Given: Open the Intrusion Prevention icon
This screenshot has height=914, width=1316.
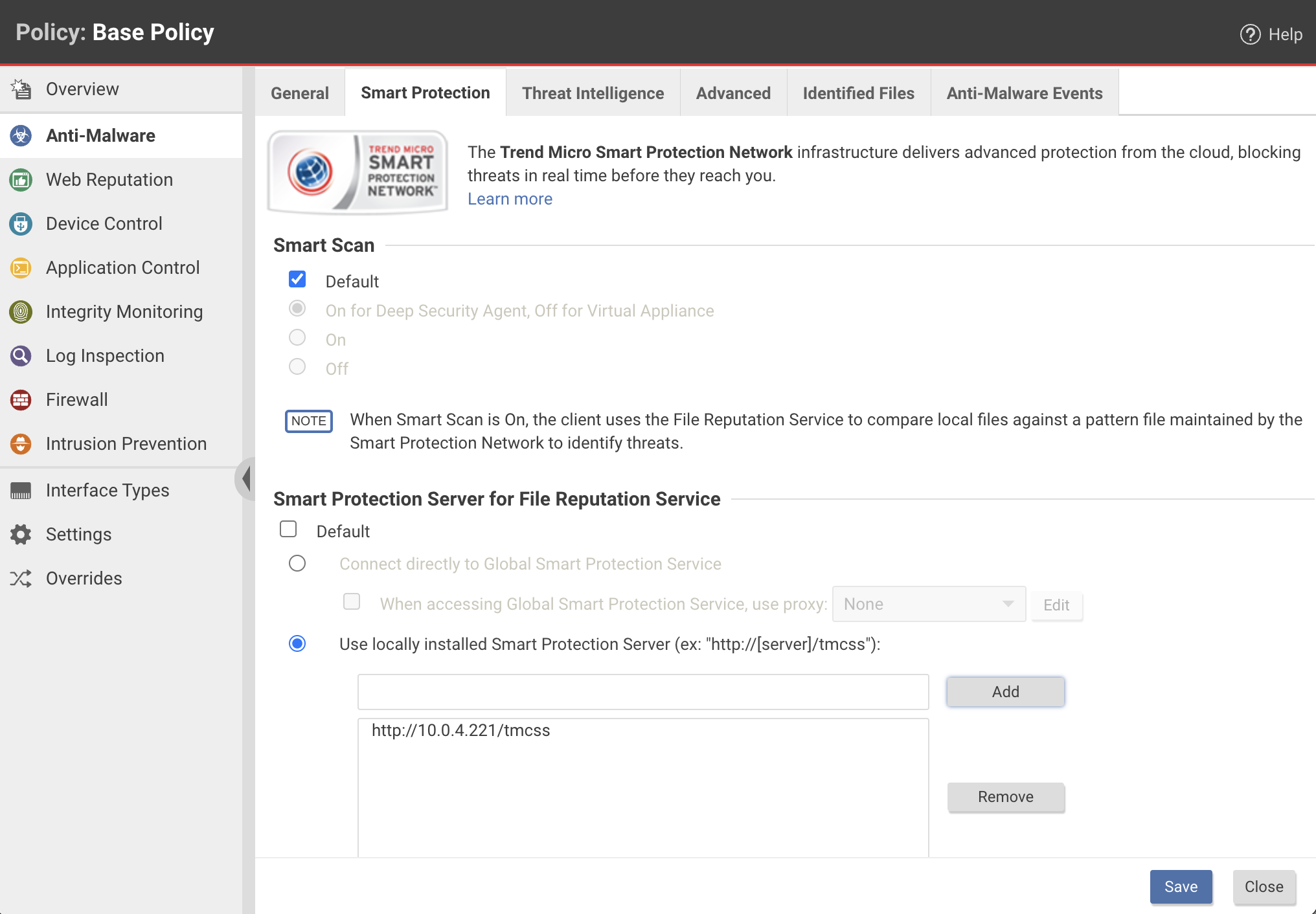Looking at the screenshot, I should point(21,443).
